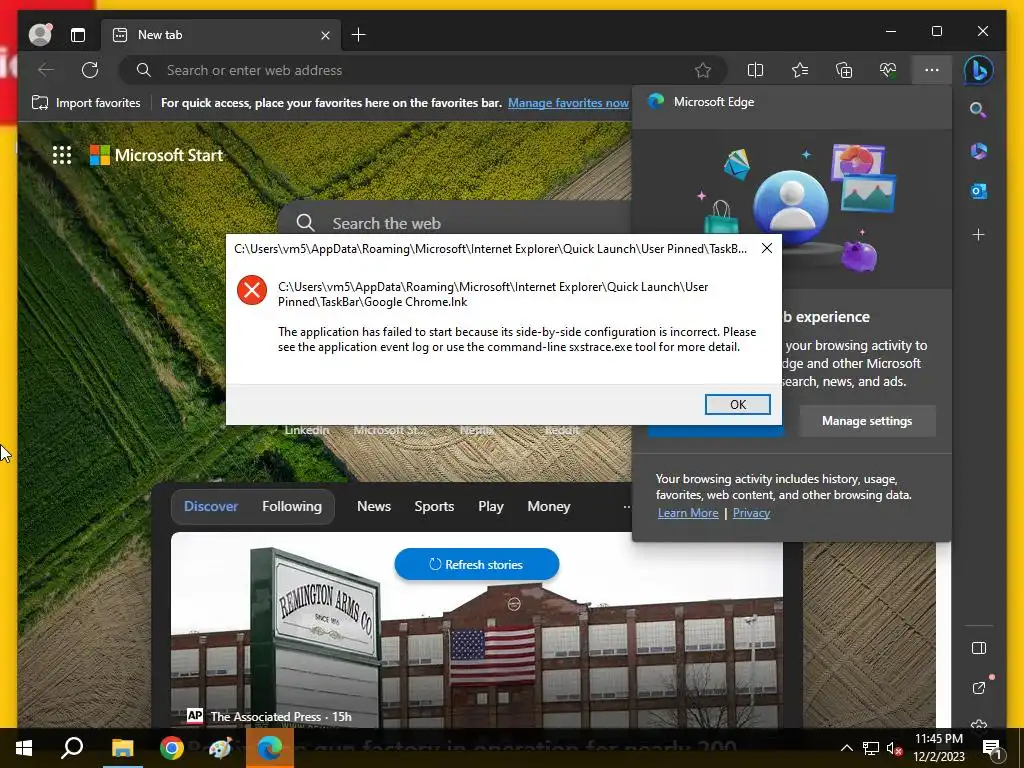Click the taskbar clock showing 11:45 PM
This screenshot has width=1024, height=768.
[x=938, y=748]
